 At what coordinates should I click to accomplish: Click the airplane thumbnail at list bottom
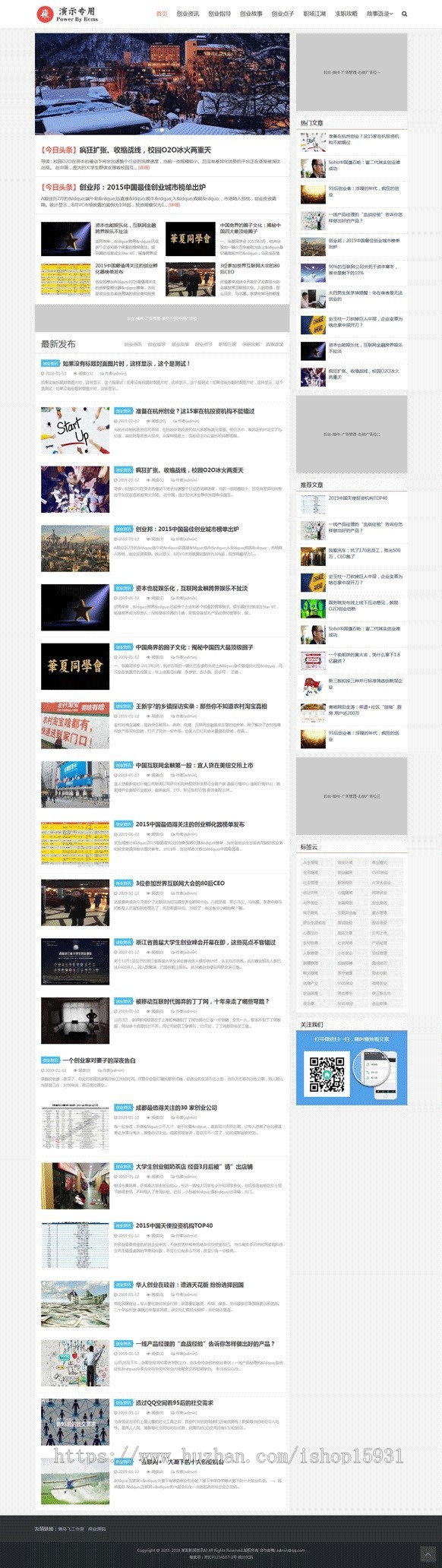[75, 1481]
